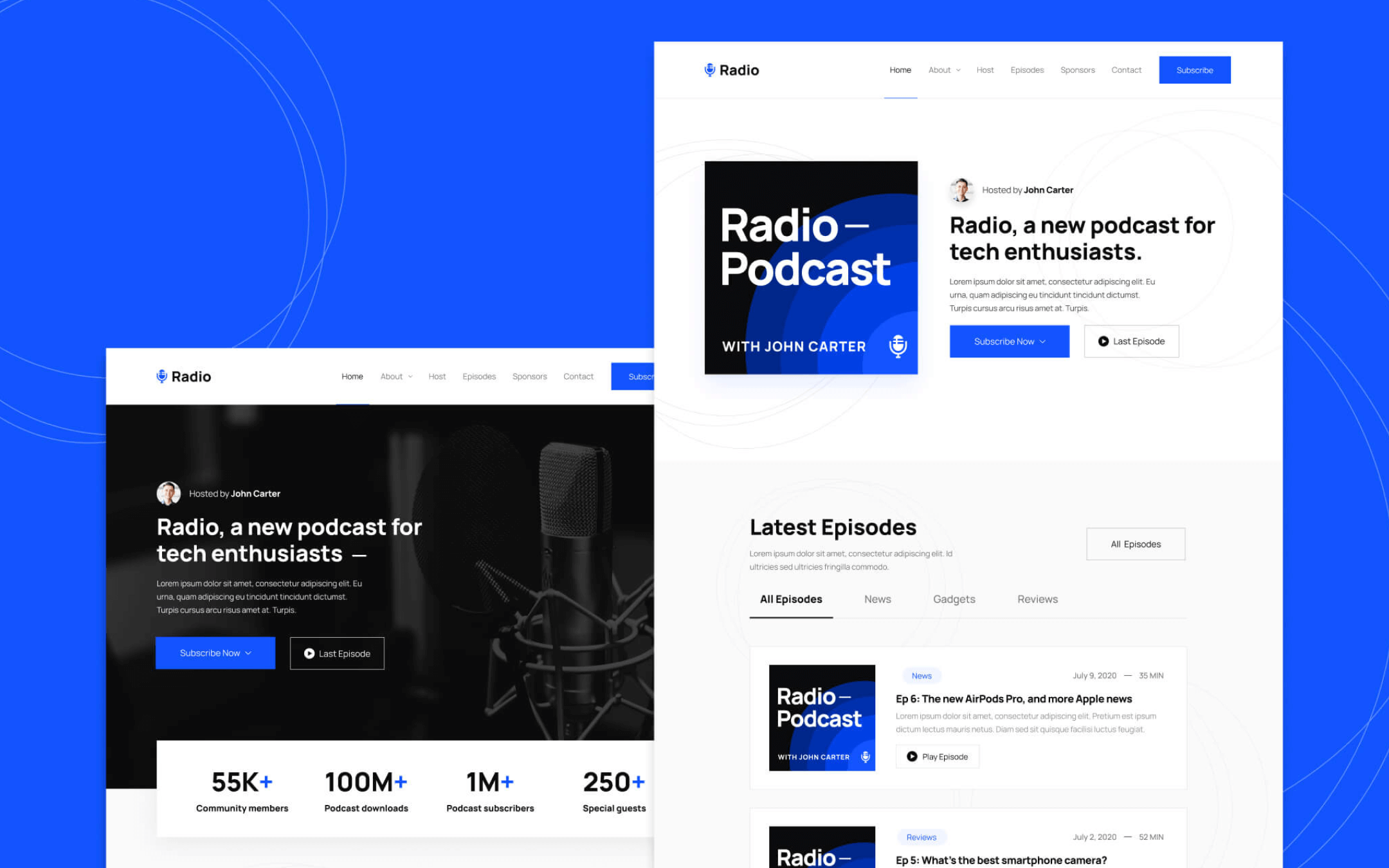The image size is (1389, 868).
Task: Open the Ep 6 AirPods Pro episode title
Action: click(1013, 699)
